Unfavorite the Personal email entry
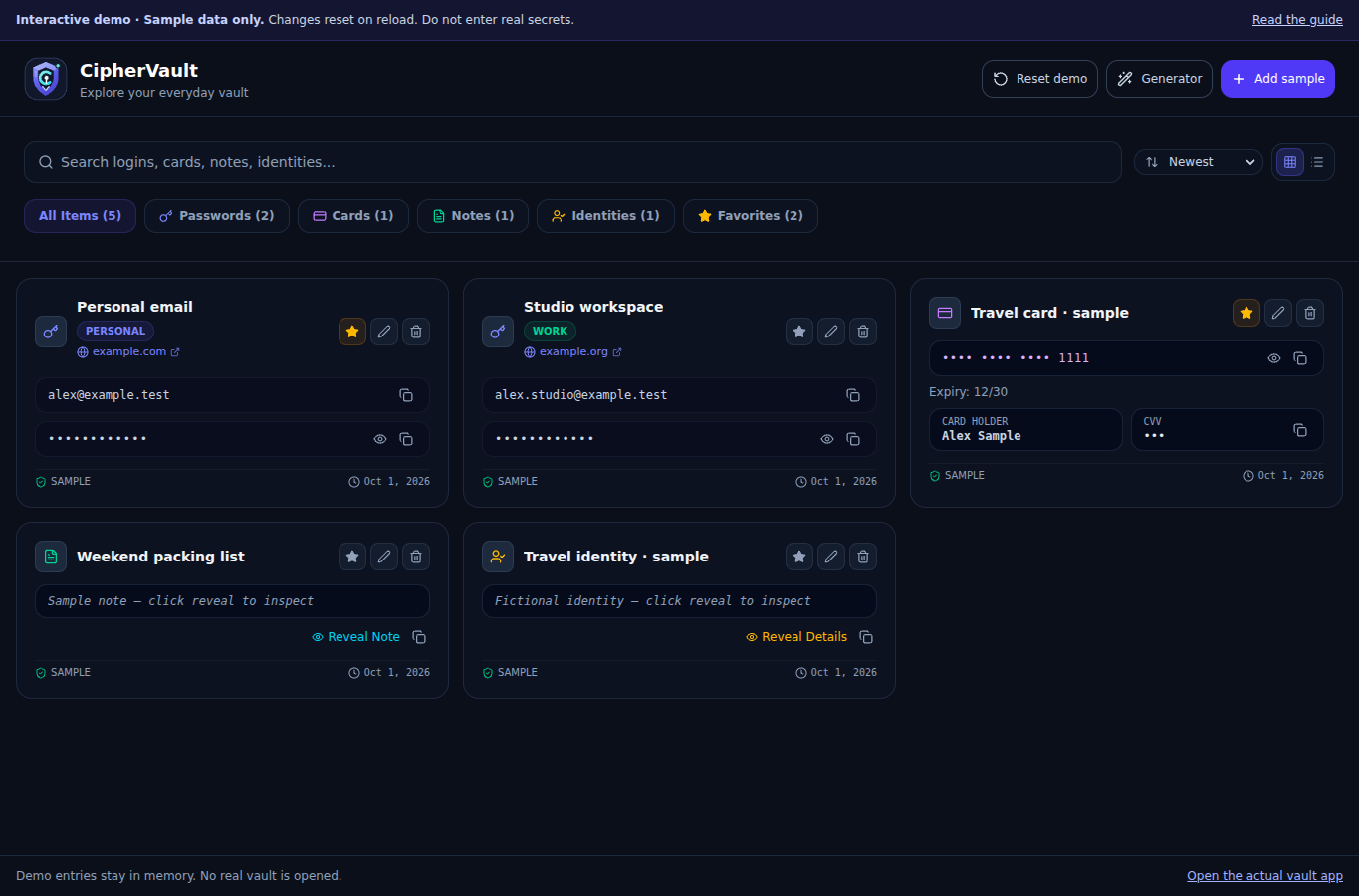Image resolution: width=1359 pixels, height=896 pixels. pyautogui.click(x=352, y=332)
